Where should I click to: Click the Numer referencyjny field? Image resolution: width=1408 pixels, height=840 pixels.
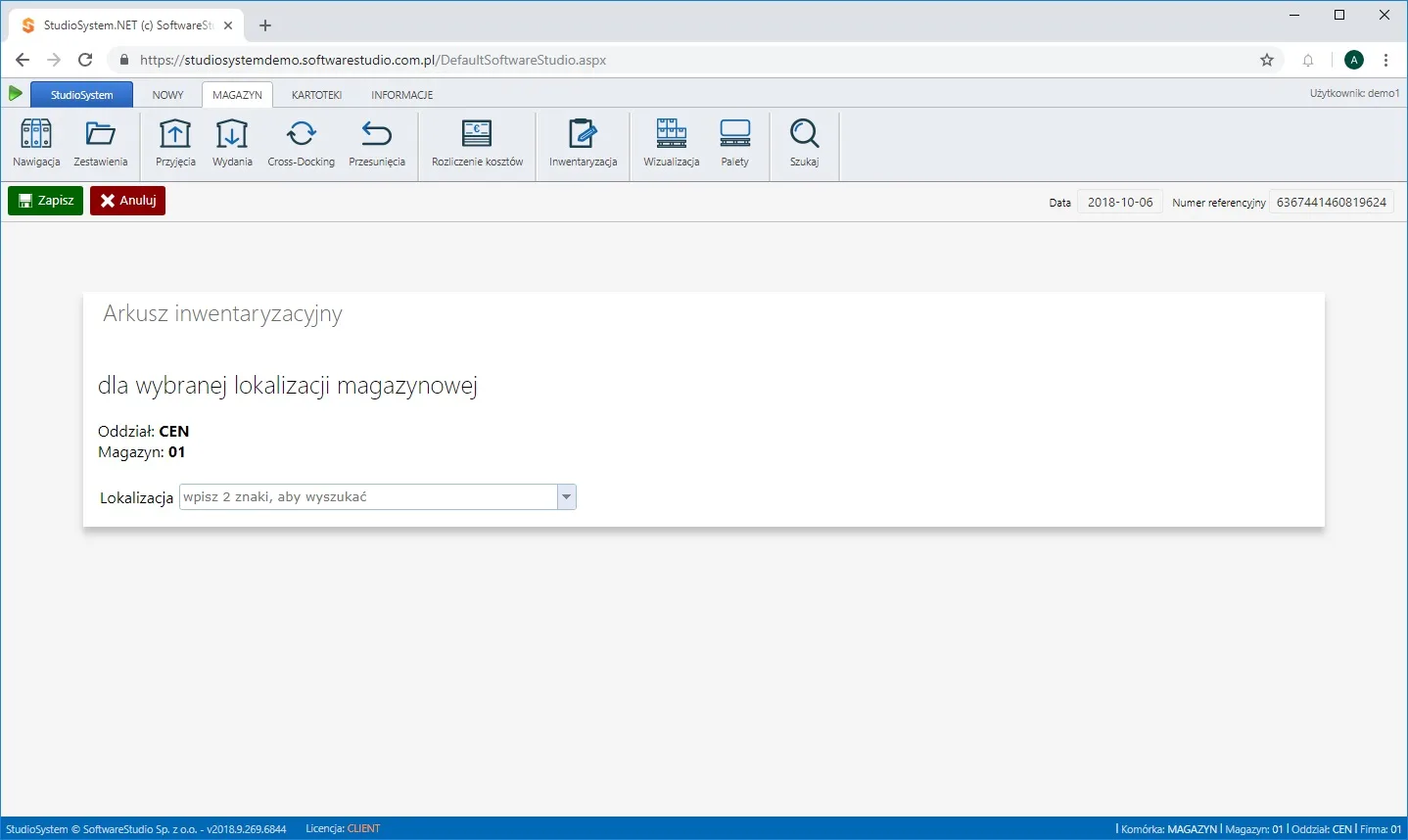[1332, 203]
